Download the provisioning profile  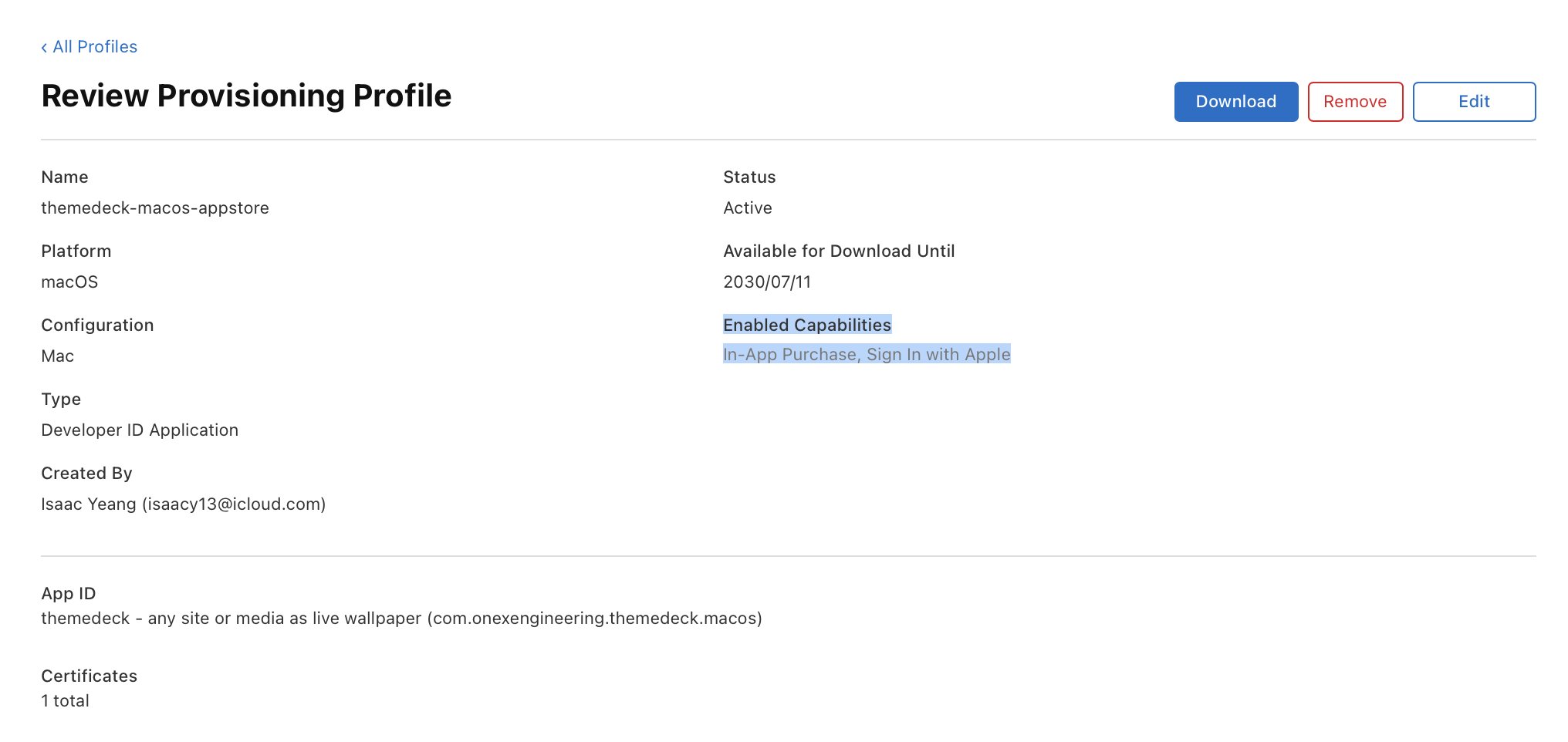coord(1236,102)
